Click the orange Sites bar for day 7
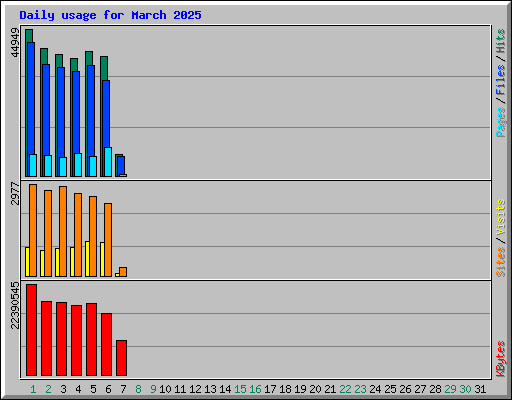The width and height of the screenshot is (512, 400). [123, 272]
